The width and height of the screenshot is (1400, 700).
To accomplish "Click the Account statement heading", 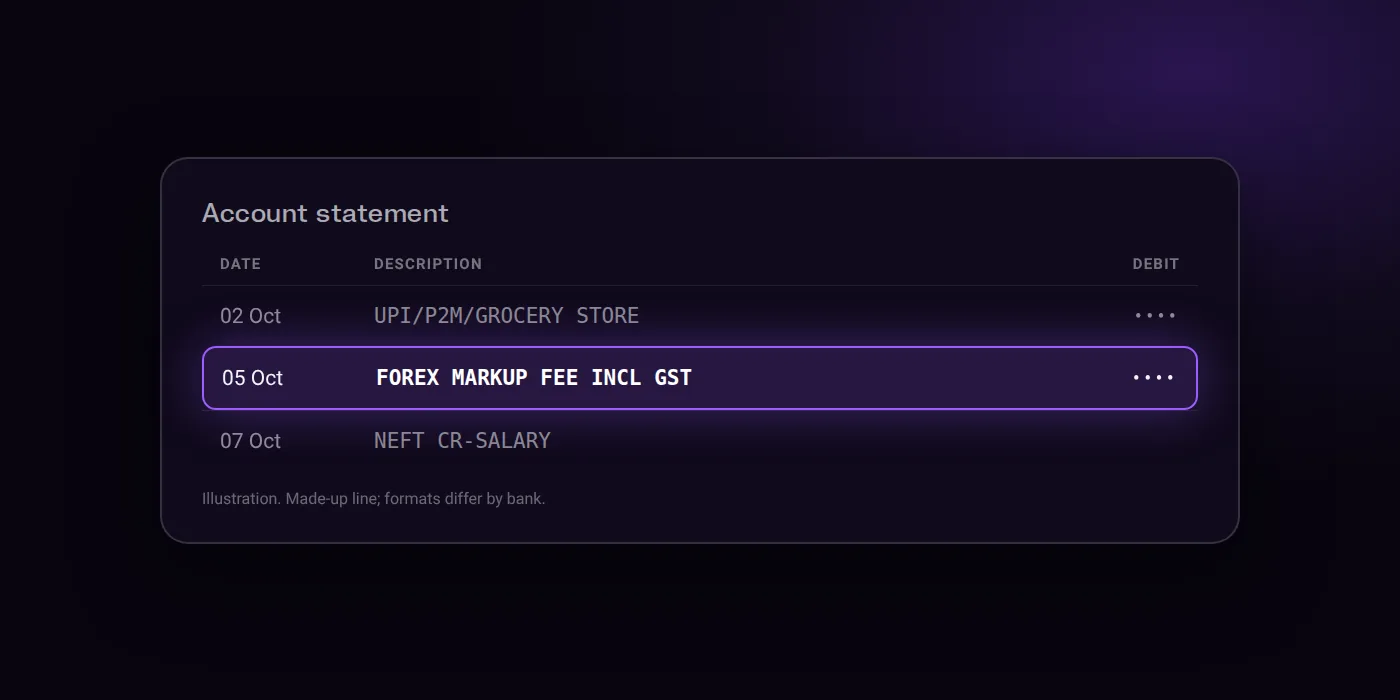I will [x=325, y=213].
